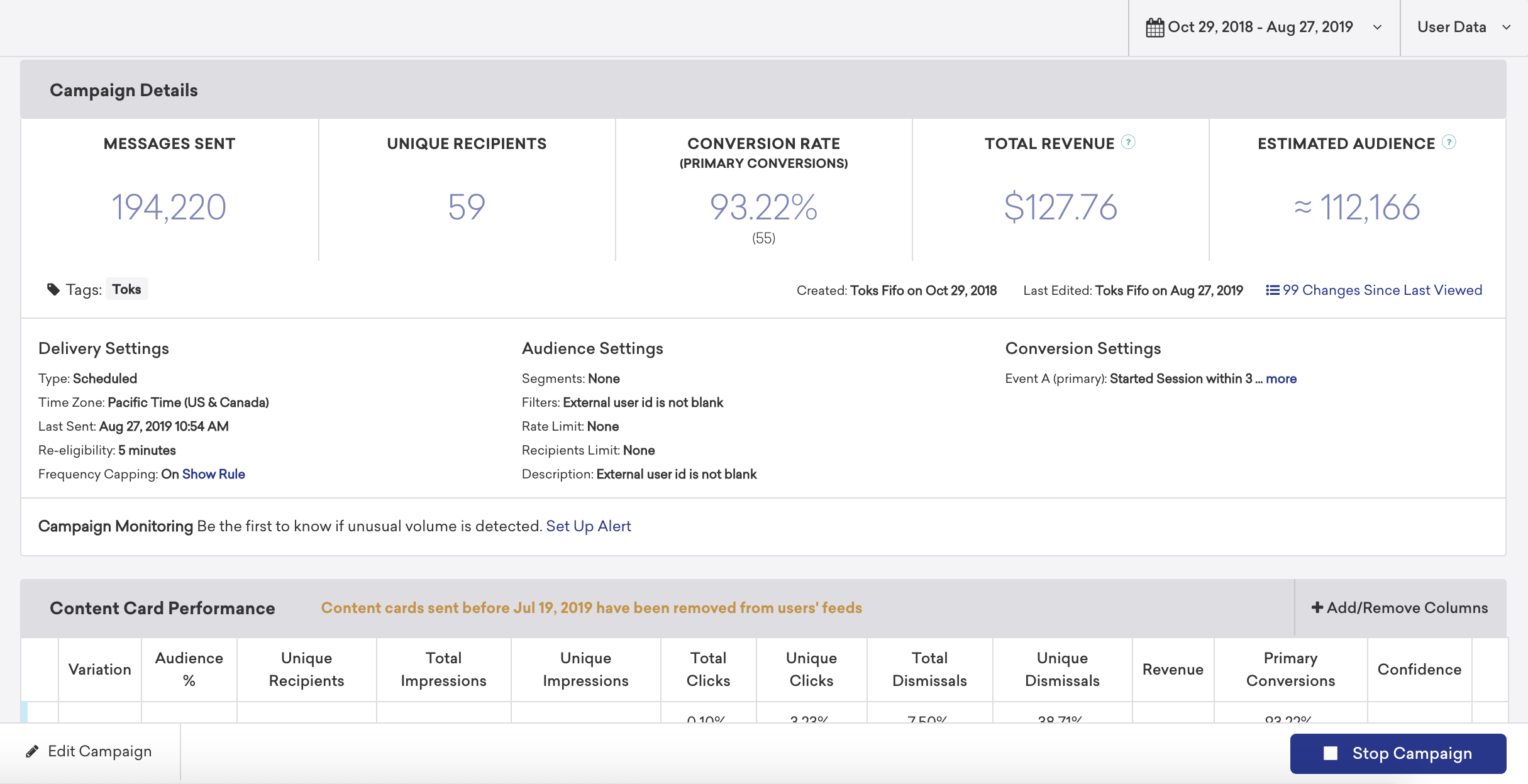Click the tag icon next to Tags
The height and width of the screenshot is (784, 1528).
click(x=53, y=289)
